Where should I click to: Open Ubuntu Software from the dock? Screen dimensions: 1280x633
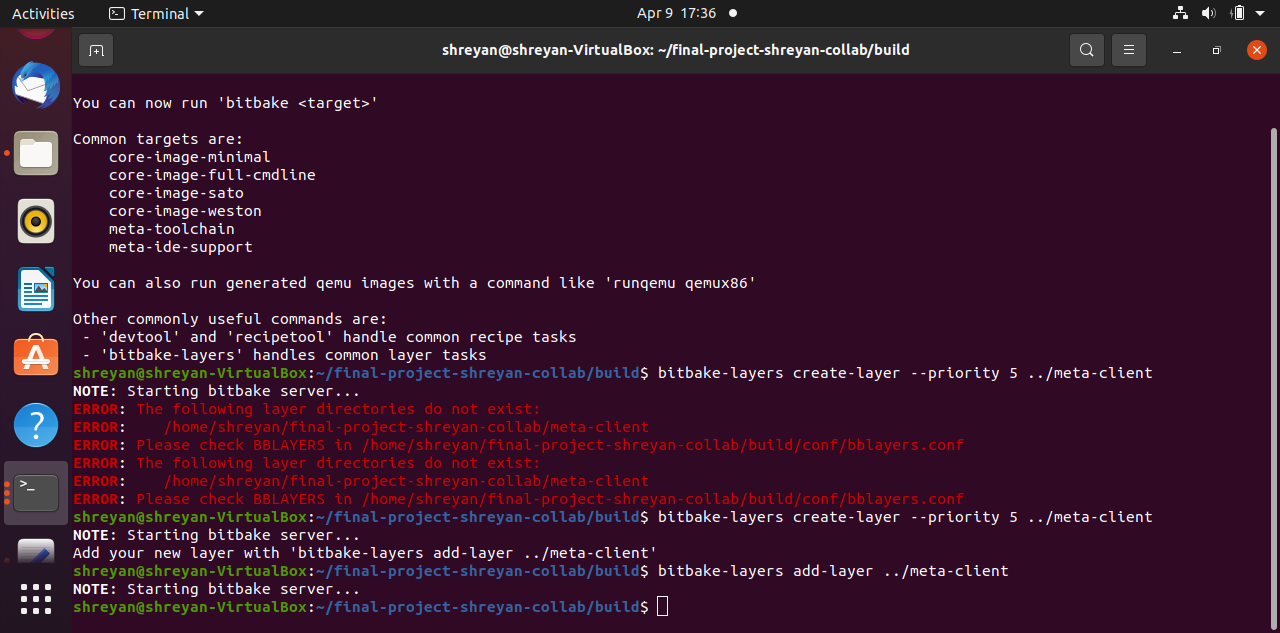[36, 357]
